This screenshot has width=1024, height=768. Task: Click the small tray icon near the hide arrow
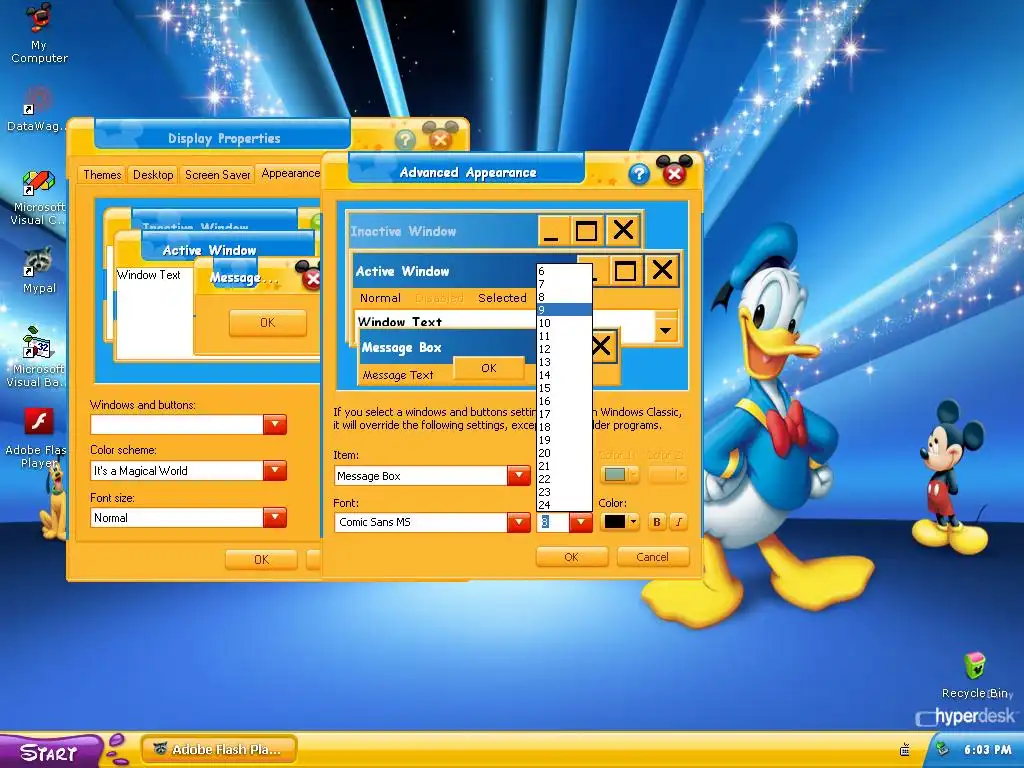[x=904, y=750]
